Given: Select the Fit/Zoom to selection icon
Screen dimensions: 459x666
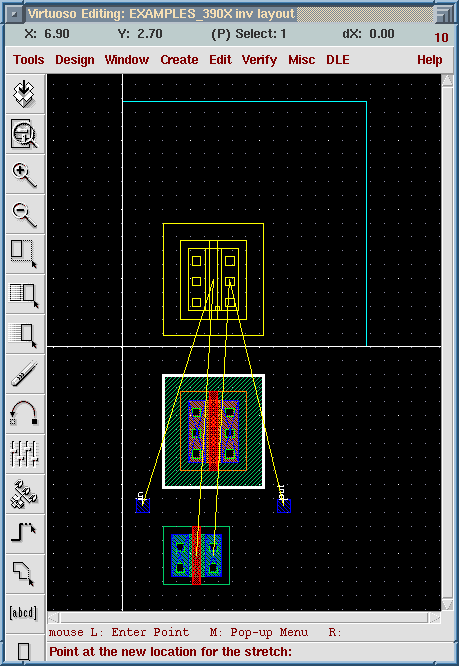Looking at the screenshot, I should [x=24, y=134].
